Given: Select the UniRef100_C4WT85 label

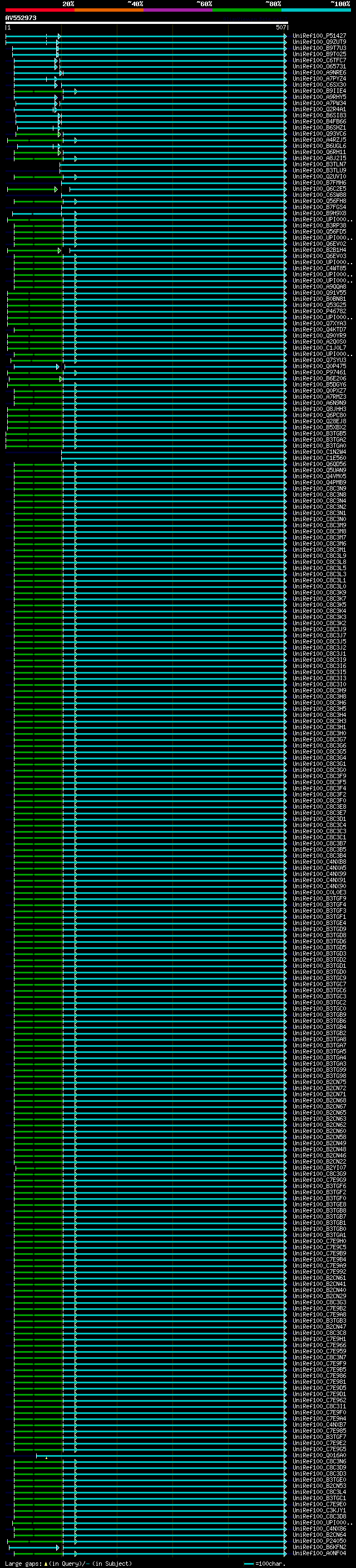Looking at the screenshot, I should [319, 268].
